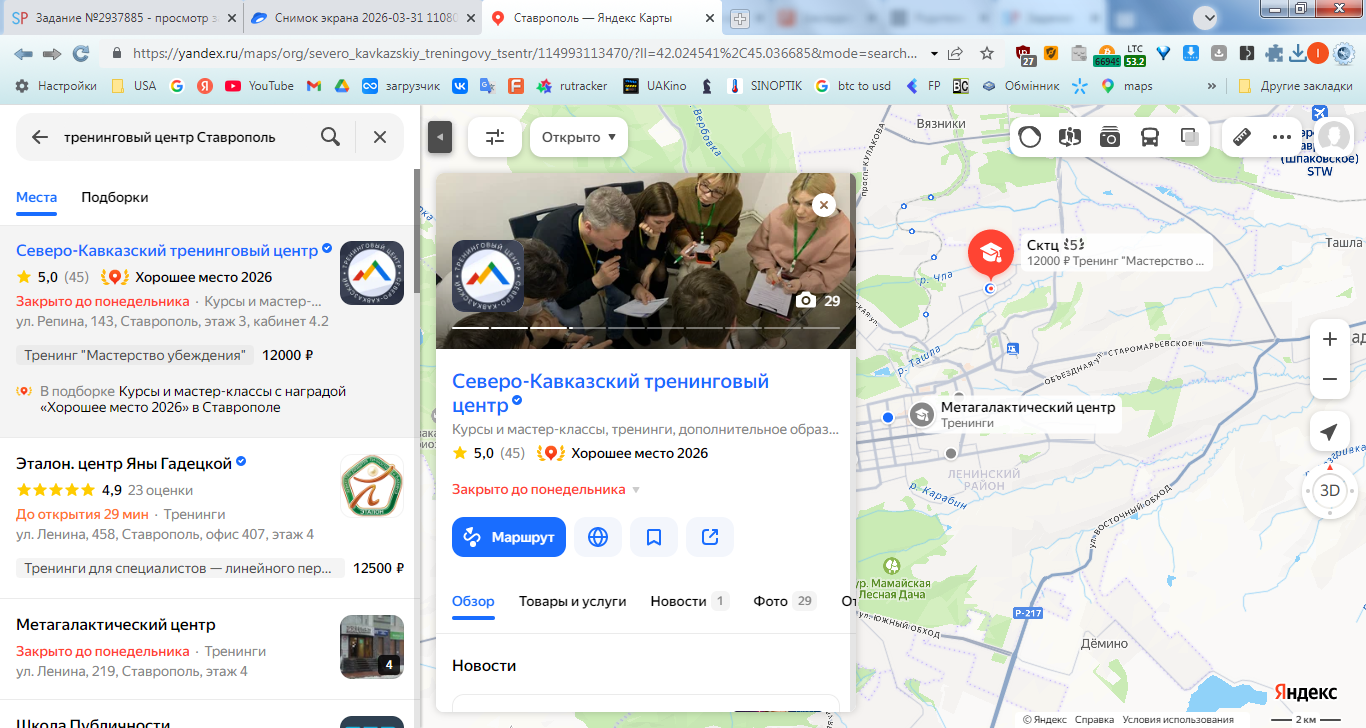Click "Тренинги для специалистов" service chip
Image resolution: width=1366 pixels, height=728 pixels.
pos(180,568)
